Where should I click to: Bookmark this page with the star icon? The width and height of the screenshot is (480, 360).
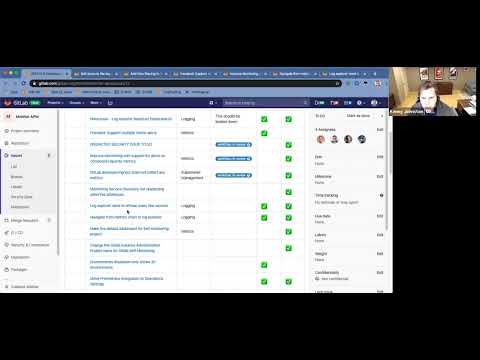point(337,83)
